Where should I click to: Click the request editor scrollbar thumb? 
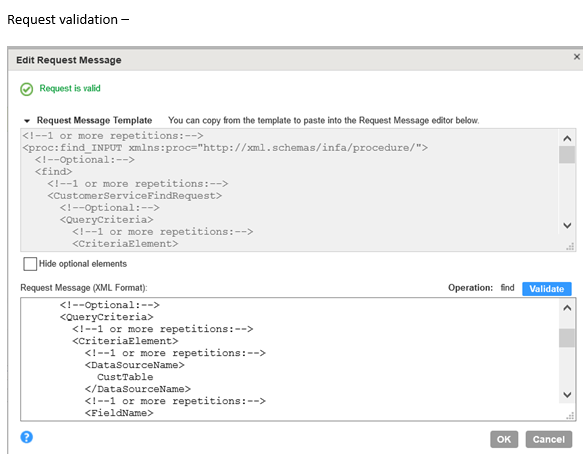coord(567,338)
